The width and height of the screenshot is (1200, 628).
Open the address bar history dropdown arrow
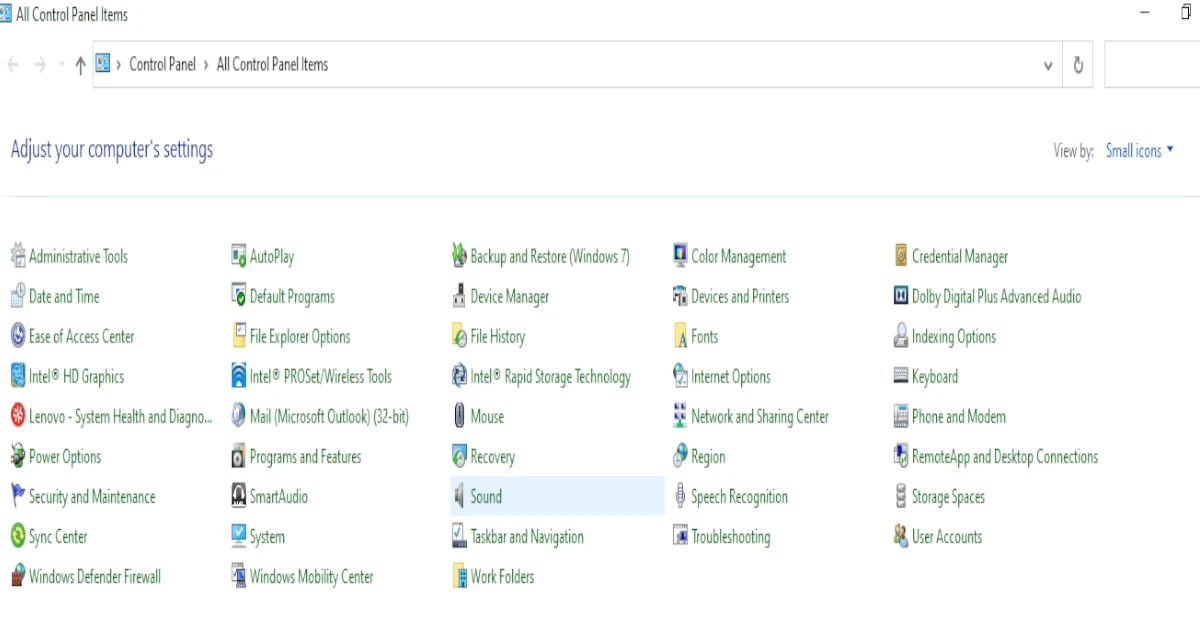point(1047,66)
